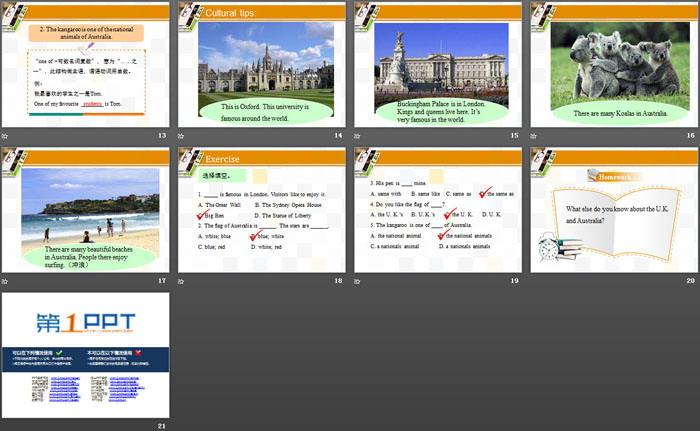Click slide number label 21
Image resolution: width=700 pixels, height=431 pixels.
pyautogui.click(x=162, y=426)
